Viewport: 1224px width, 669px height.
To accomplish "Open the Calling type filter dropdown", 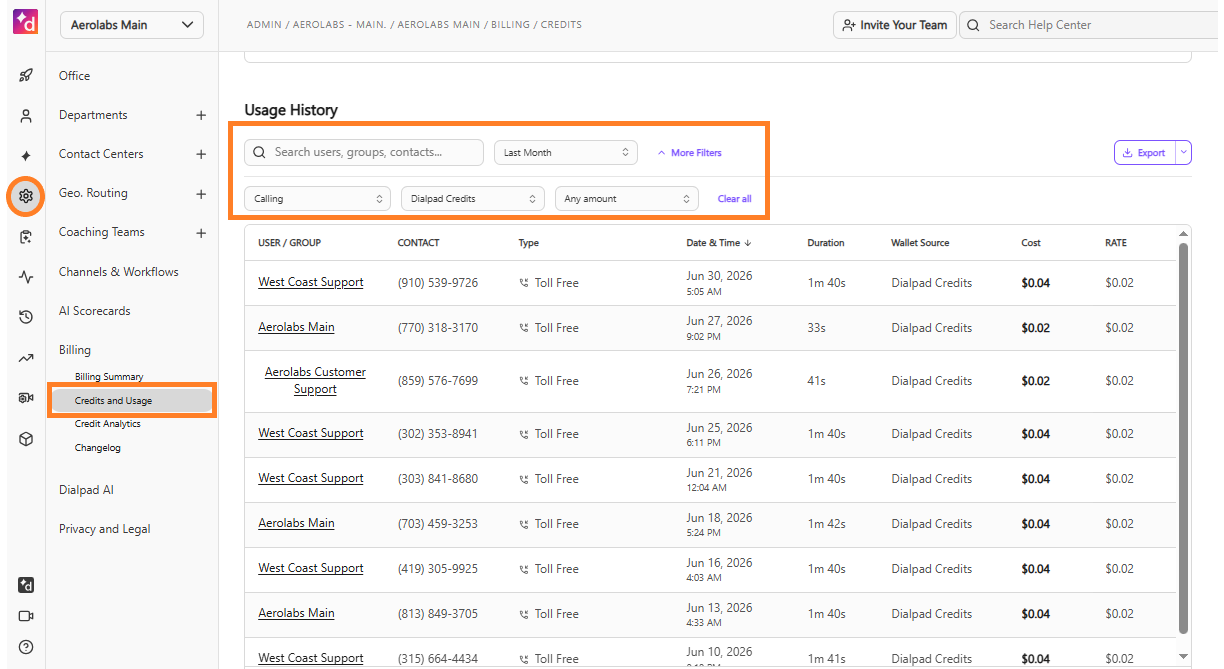I will (x=317, y=198).
